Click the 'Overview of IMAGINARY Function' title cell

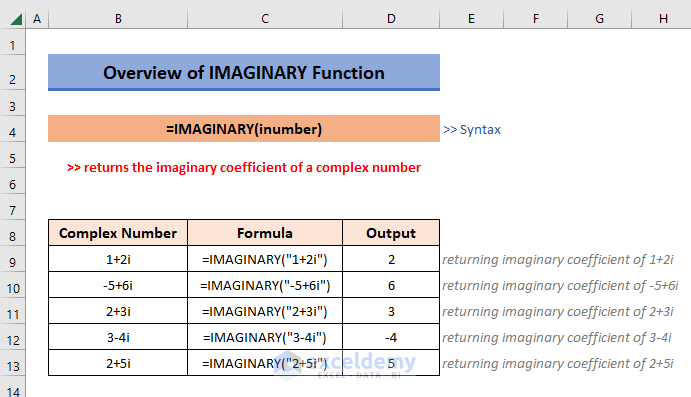244,72
